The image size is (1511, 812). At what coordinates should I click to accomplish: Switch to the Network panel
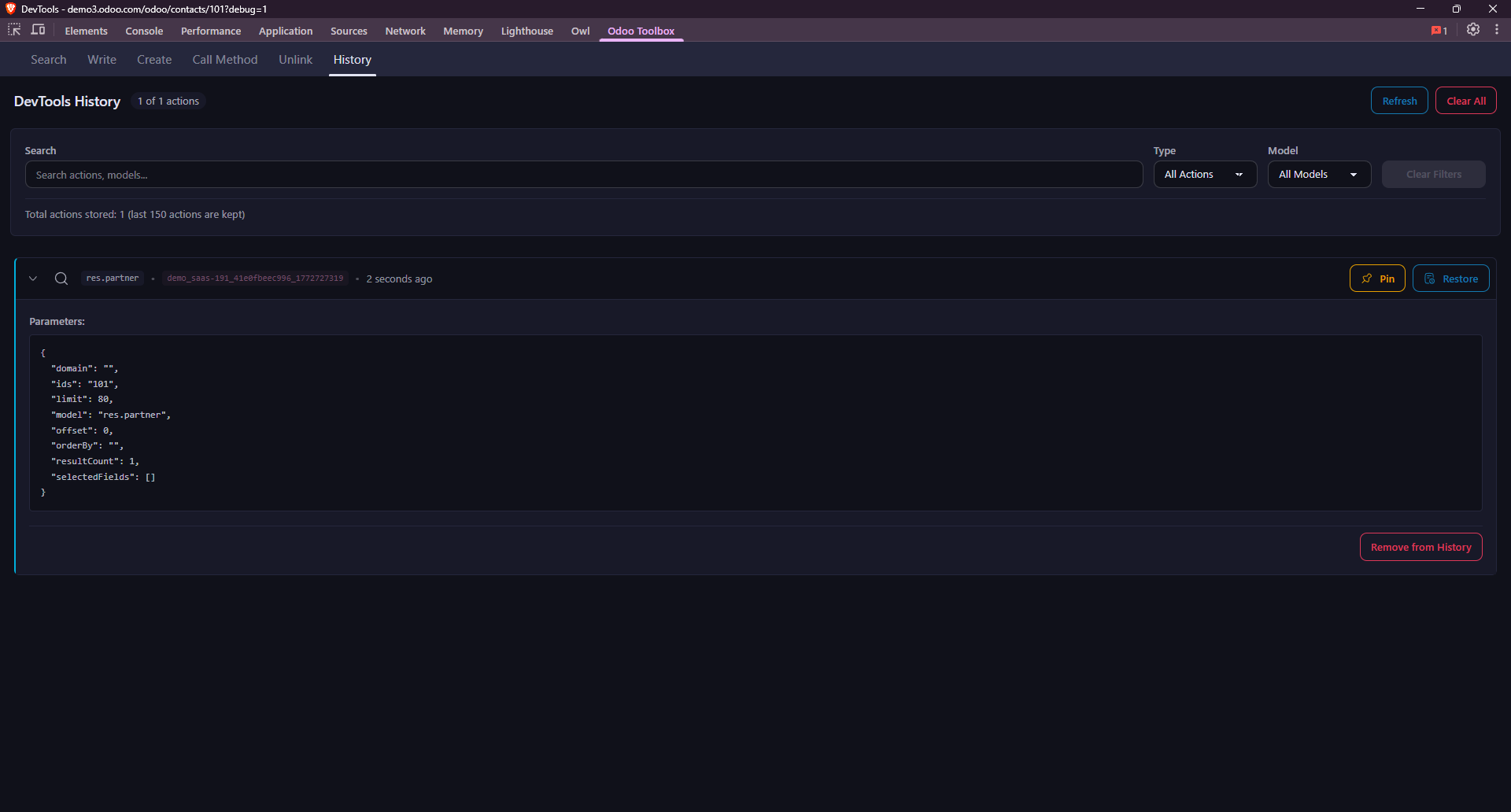point(405,31)
